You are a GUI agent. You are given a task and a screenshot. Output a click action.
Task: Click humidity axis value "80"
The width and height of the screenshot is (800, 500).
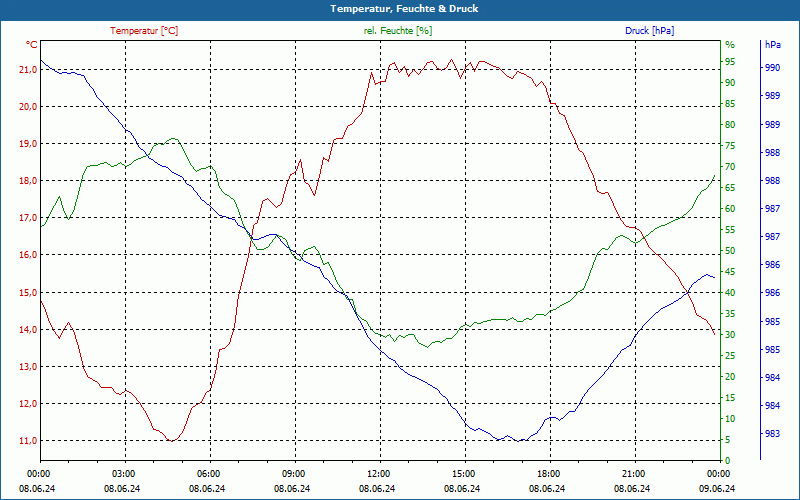point(730,125)
